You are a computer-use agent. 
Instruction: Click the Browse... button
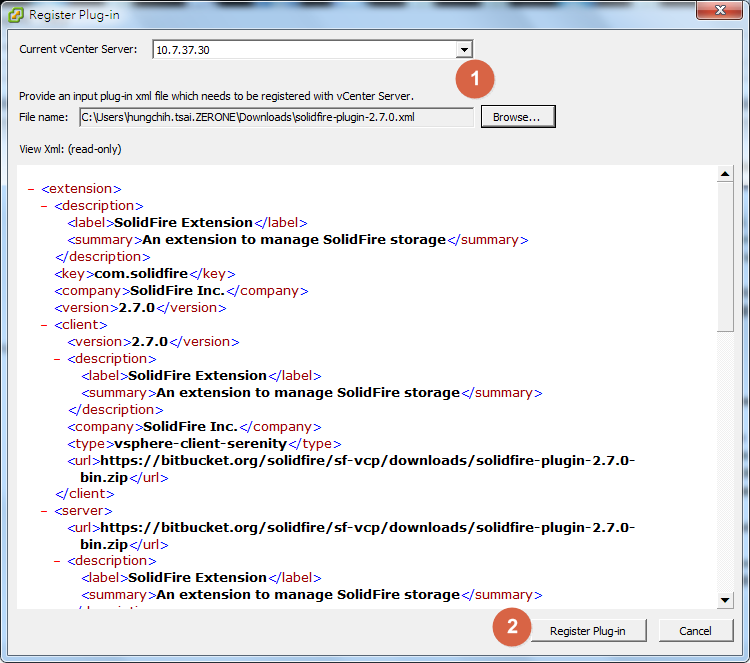pyautogui.click(x=518, y=117)
